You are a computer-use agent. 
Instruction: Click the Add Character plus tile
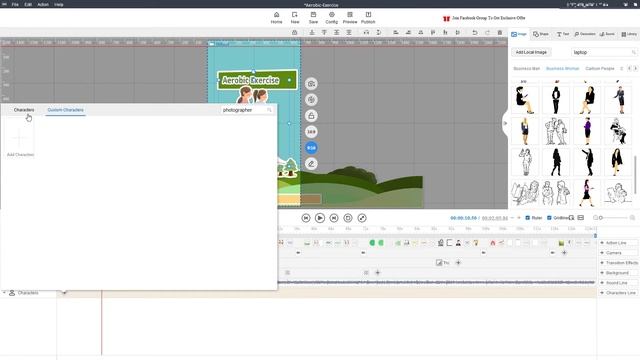coord(20,138)
